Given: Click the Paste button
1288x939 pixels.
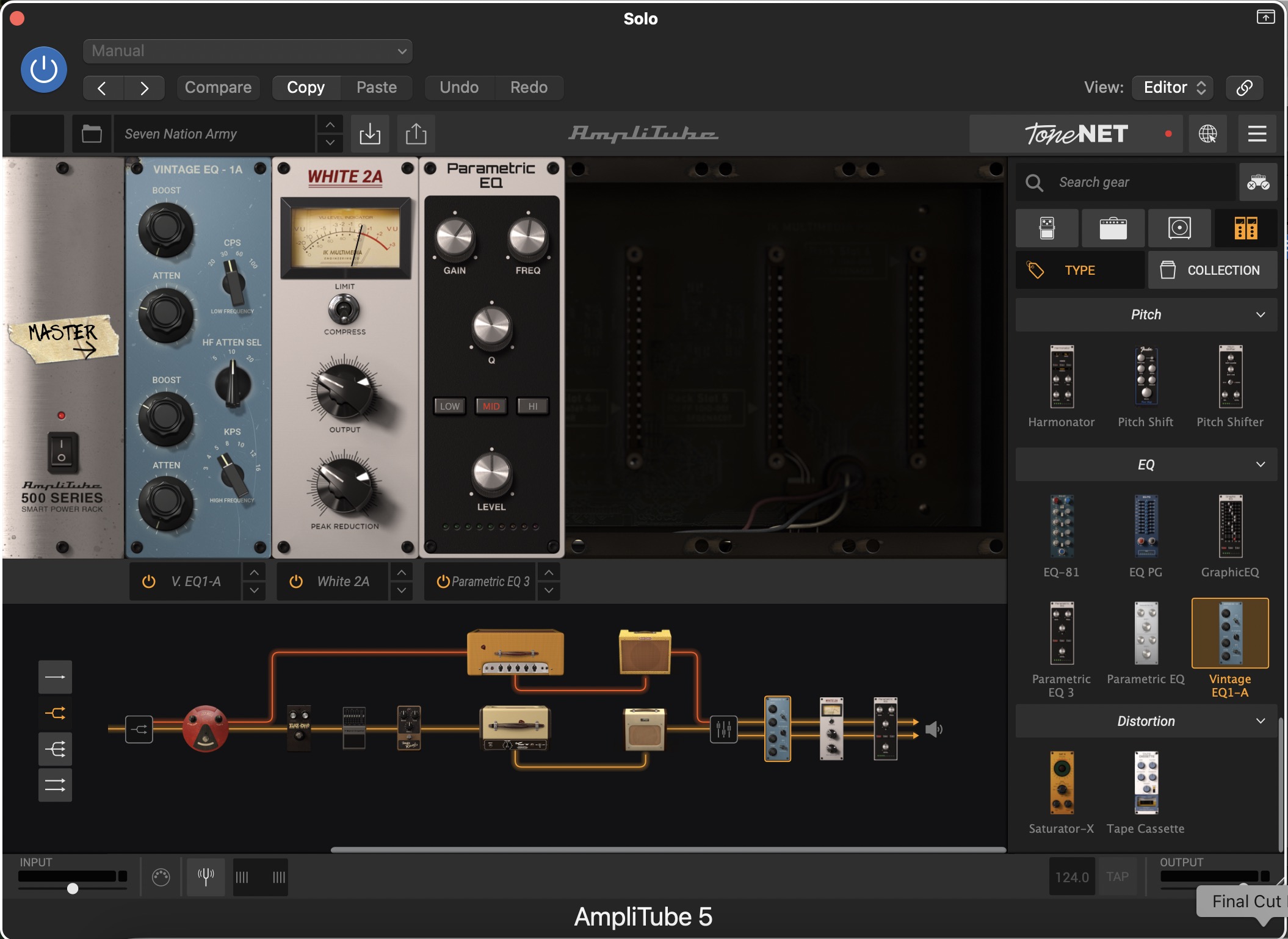Looking at the screenshot, I should tap(377, 87).
